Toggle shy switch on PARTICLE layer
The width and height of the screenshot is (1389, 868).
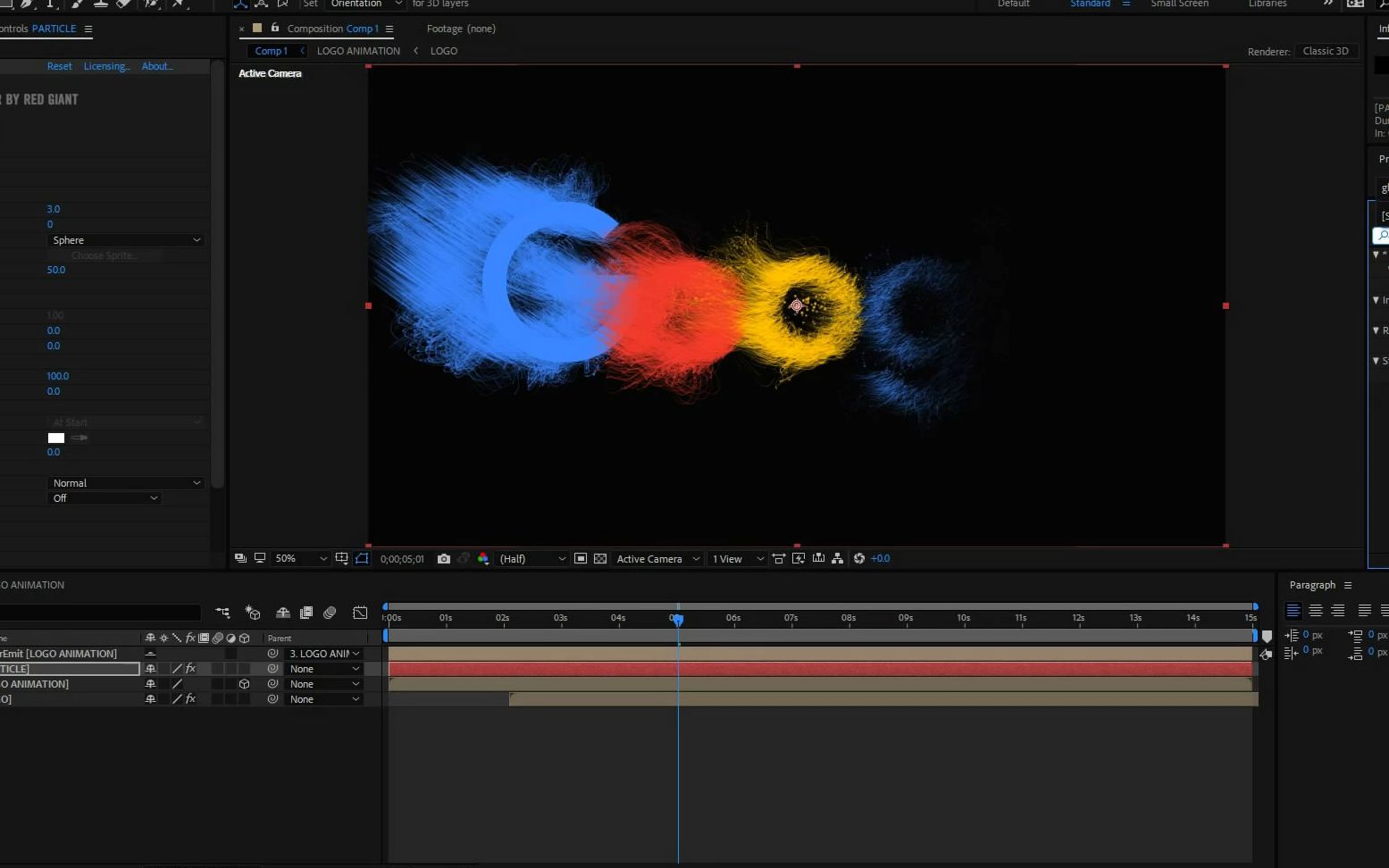click(150, 669)
